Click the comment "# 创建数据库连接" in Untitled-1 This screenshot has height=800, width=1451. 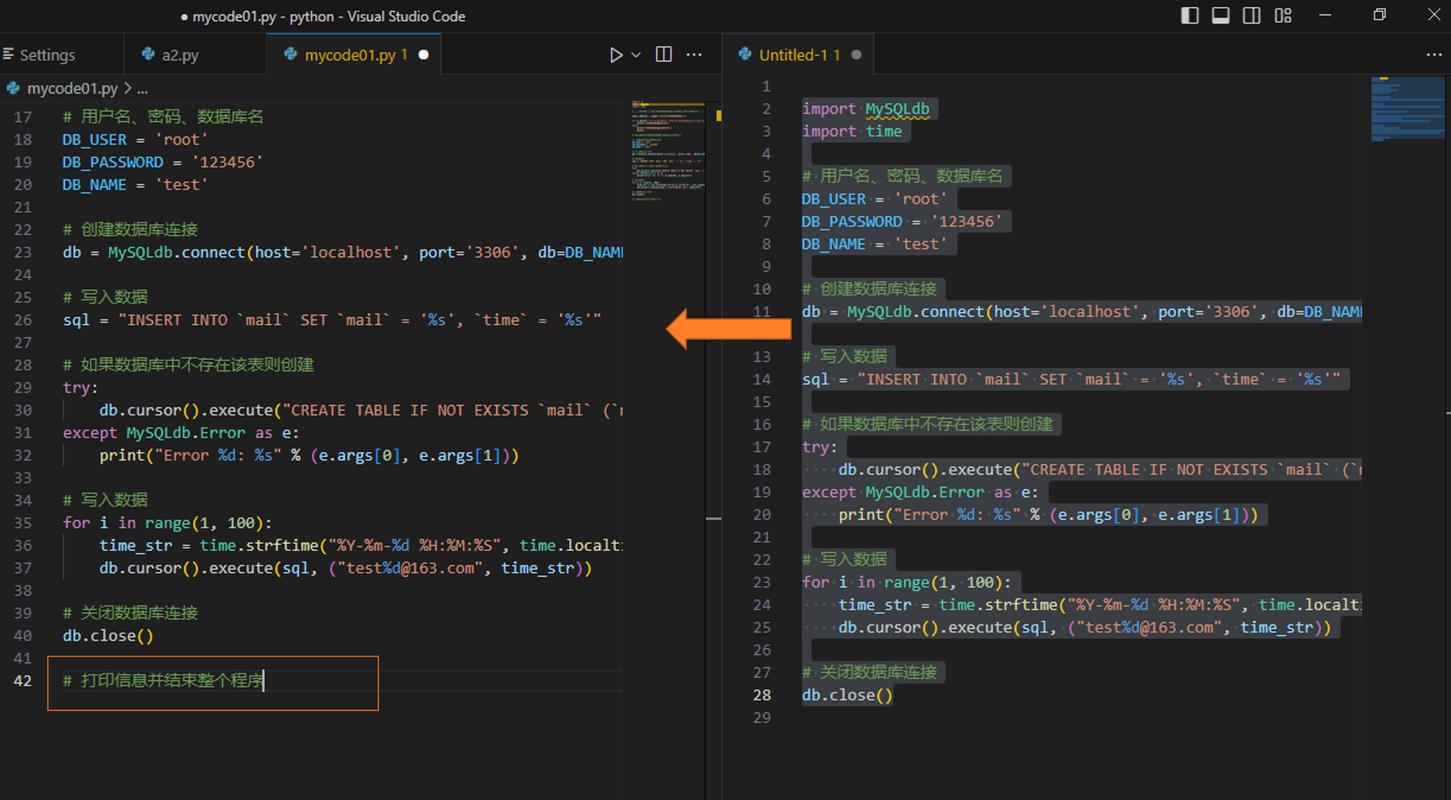(x=870, y=289)
